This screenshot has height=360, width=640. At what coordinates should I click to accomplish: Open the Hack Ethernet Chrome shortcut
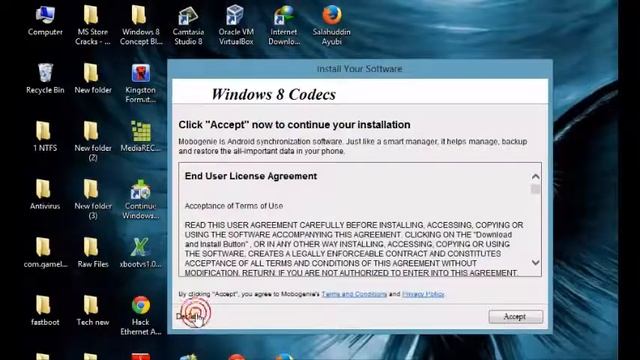140,316
